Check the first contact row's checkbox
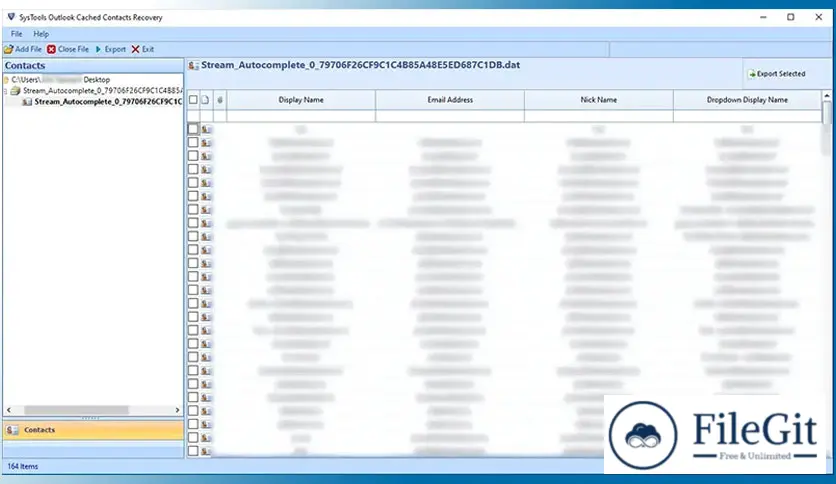The width and height of the screenshot is (836, 484). [x=193, y=129]
